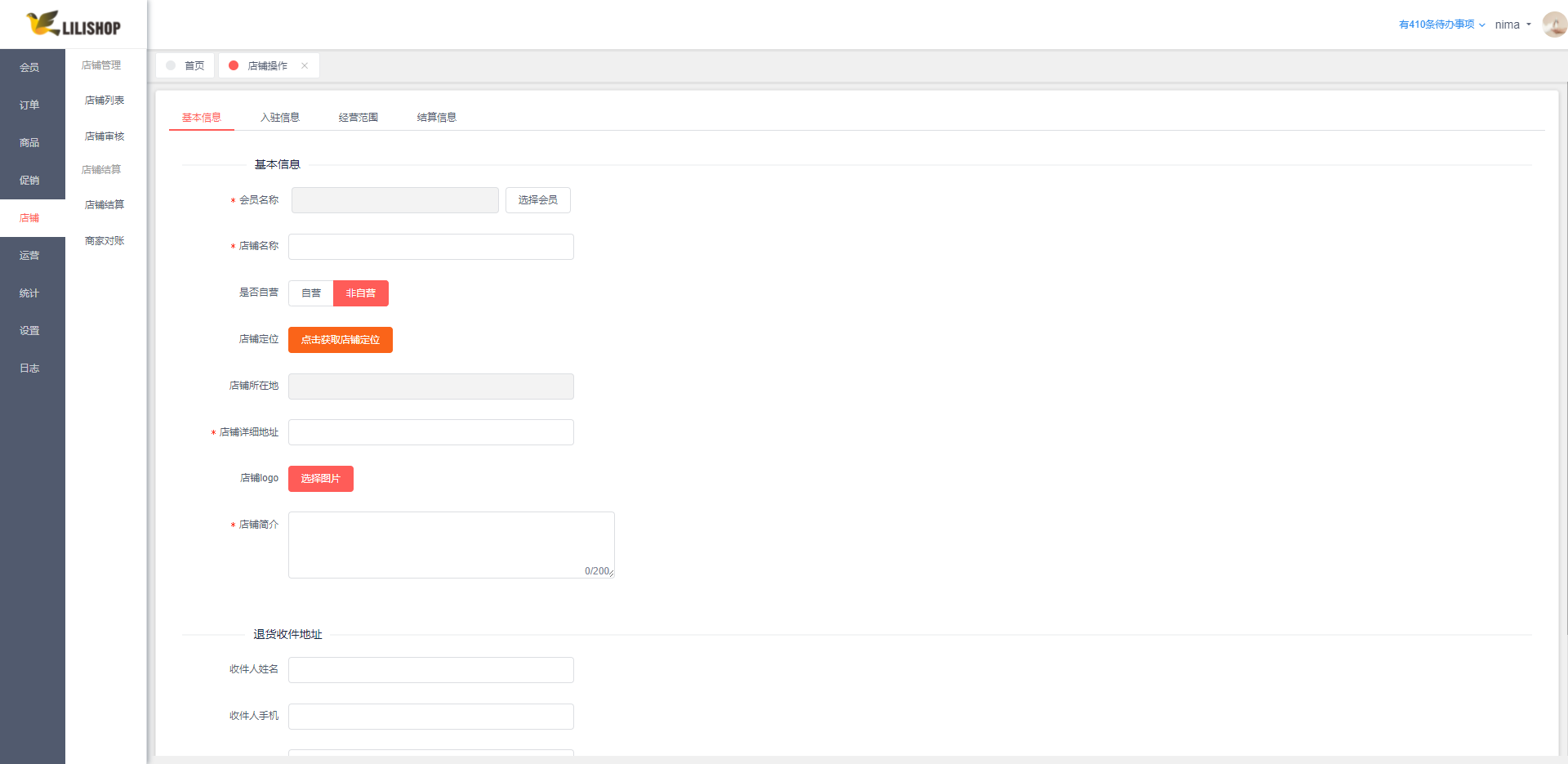Open the nima user avatar
This screenshot has height=764, width=1568.
(1554, 25)
